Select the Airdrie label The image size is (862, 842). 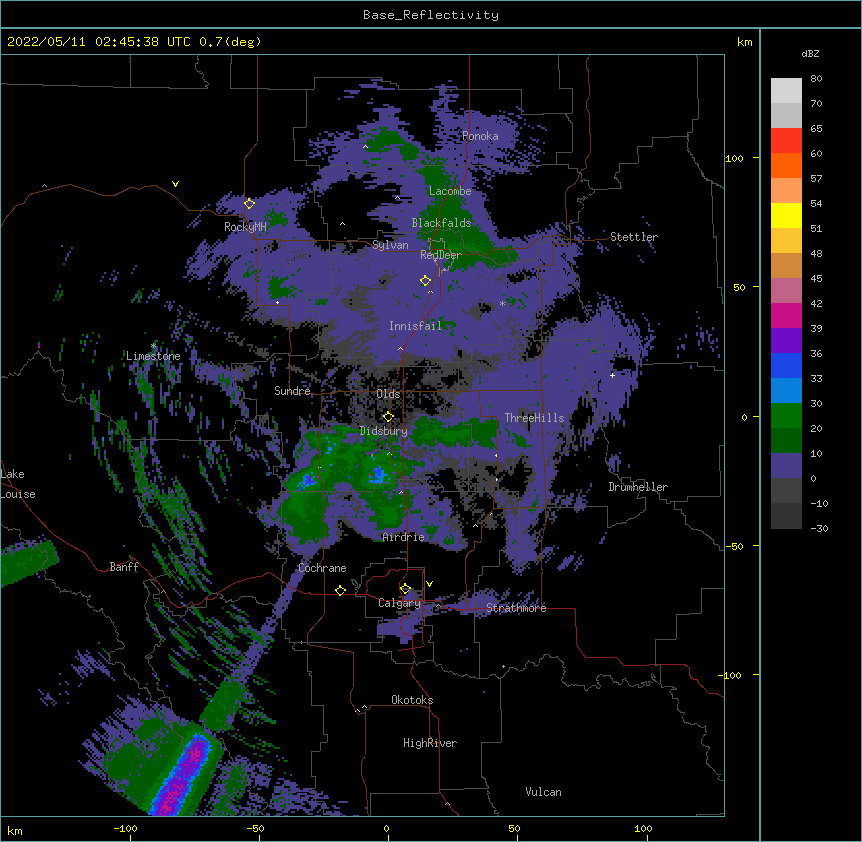tap(404, 537)
